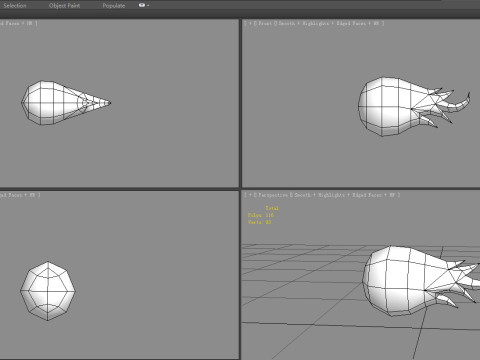Click the Verts count statistics text
Screen dimensions: 480x360
[260, 222]
